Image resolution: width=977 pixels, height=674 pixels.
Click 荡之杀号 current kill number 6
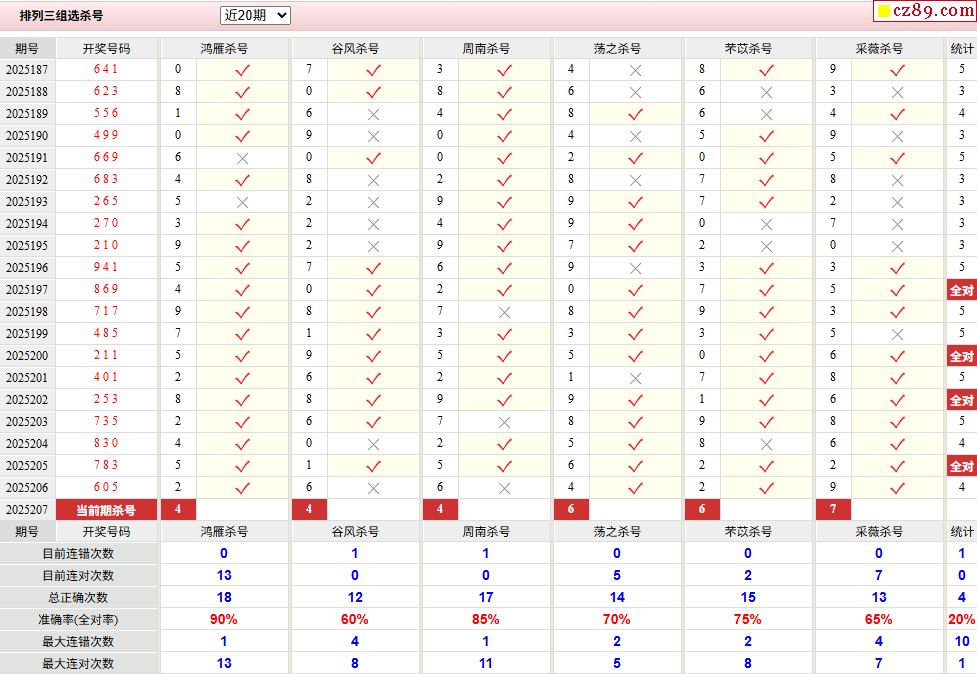[571, 510]
